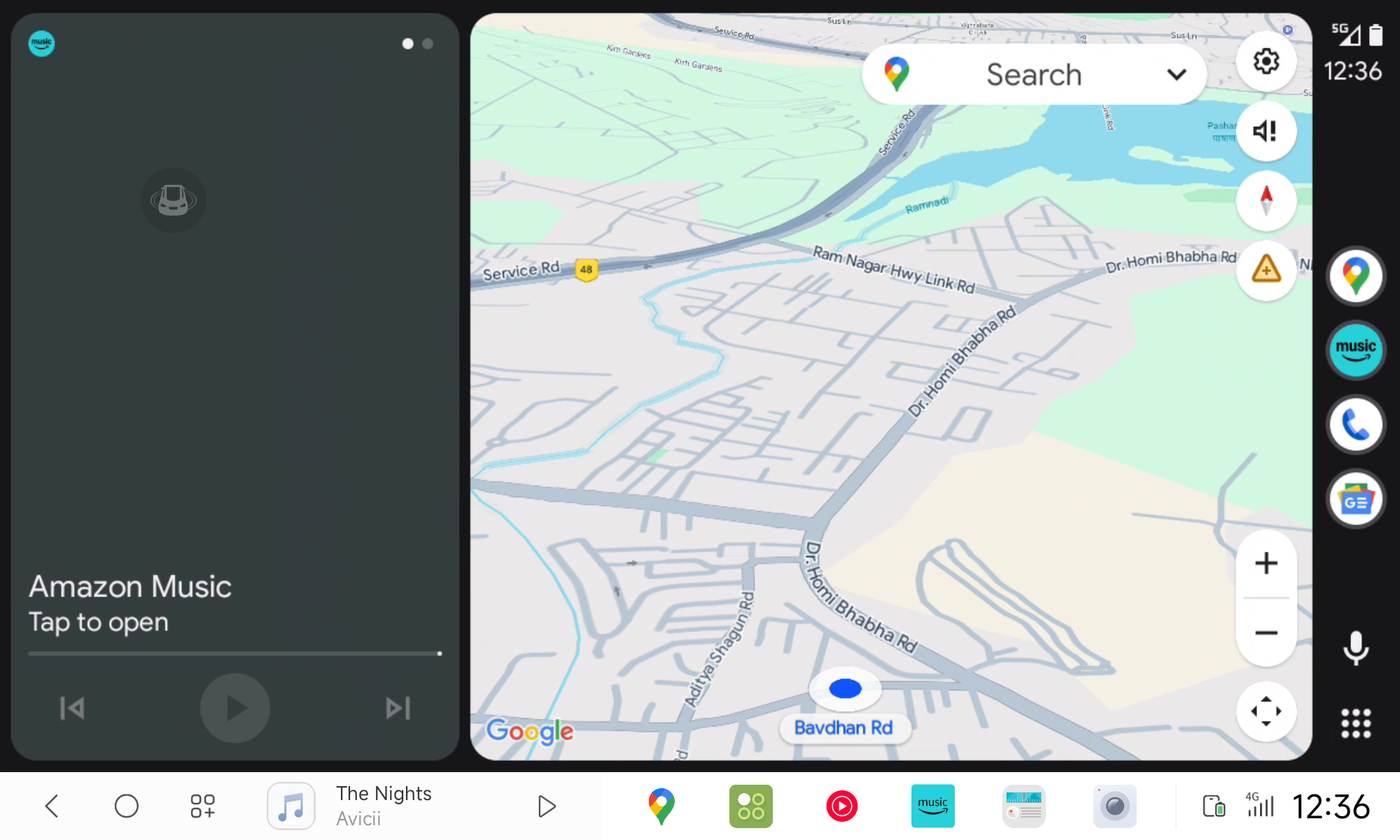Click Amazon Music progress slider

(234, 653)
